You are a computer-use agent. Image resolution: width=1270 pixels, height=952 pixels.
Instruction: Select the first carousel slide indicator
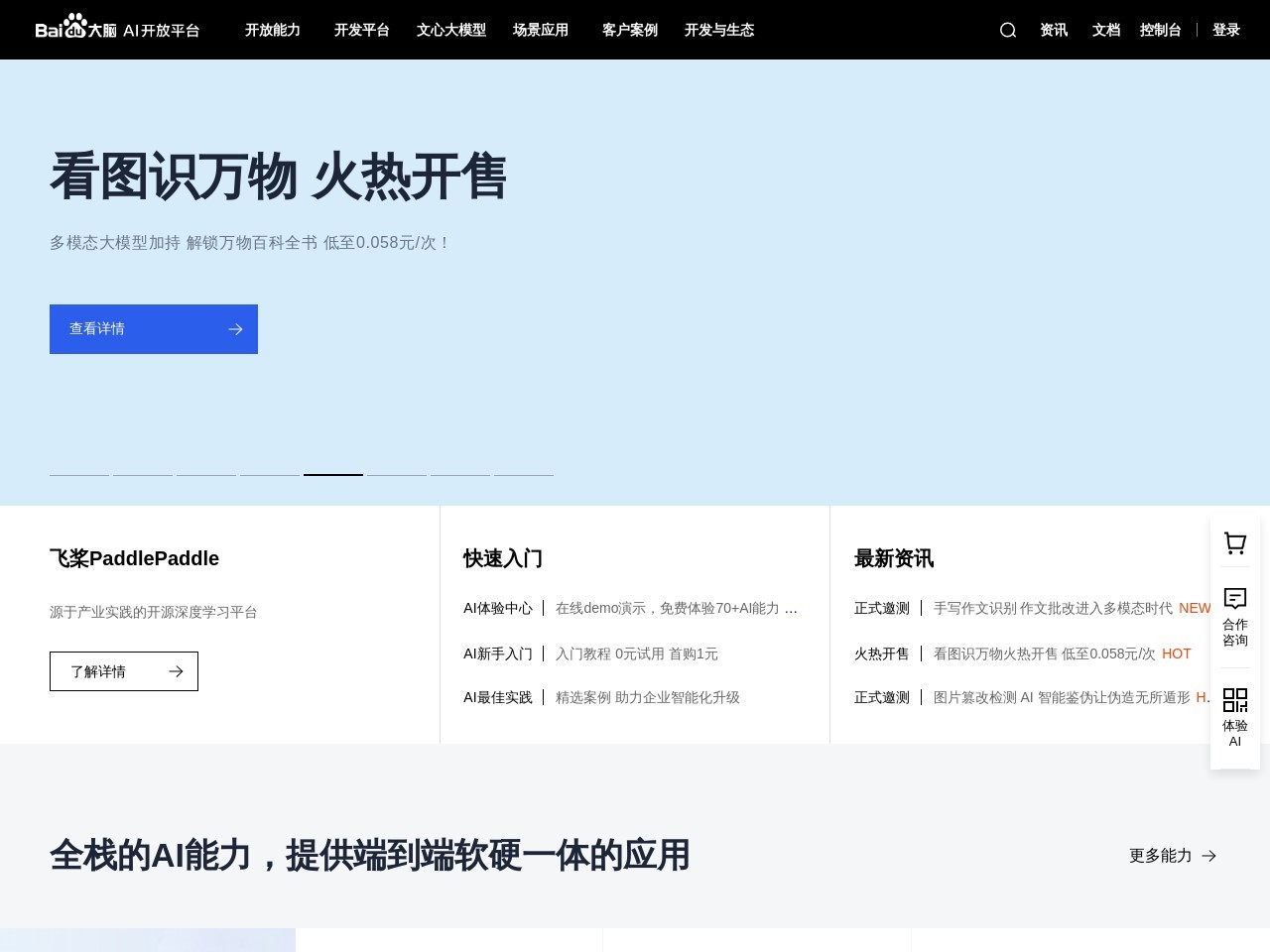(79, 475)
